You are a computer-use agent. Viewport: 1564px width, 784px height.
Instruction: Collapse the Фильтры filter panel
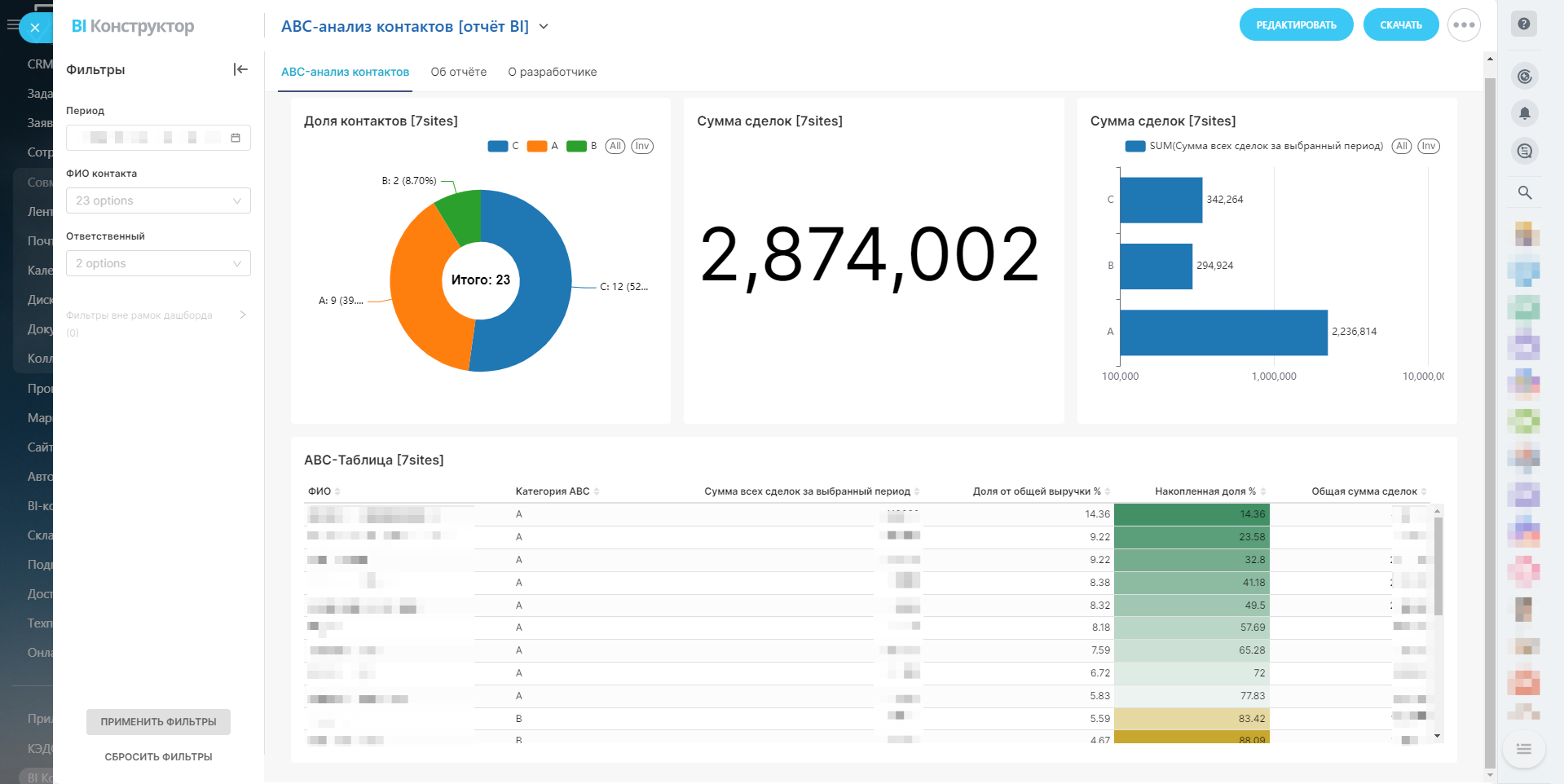coord(240,69)
